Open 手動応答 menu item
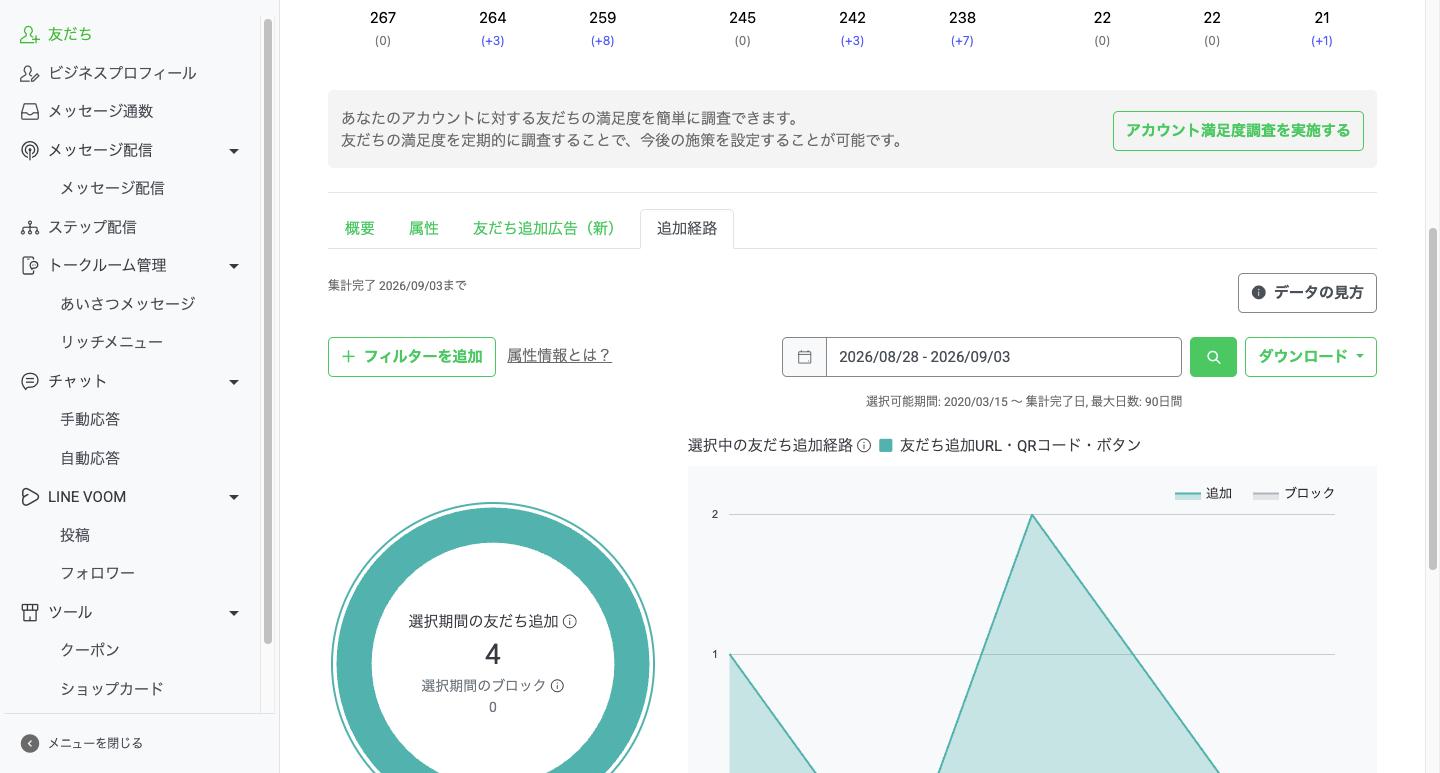1440x773 pixels. click(90, 419)
